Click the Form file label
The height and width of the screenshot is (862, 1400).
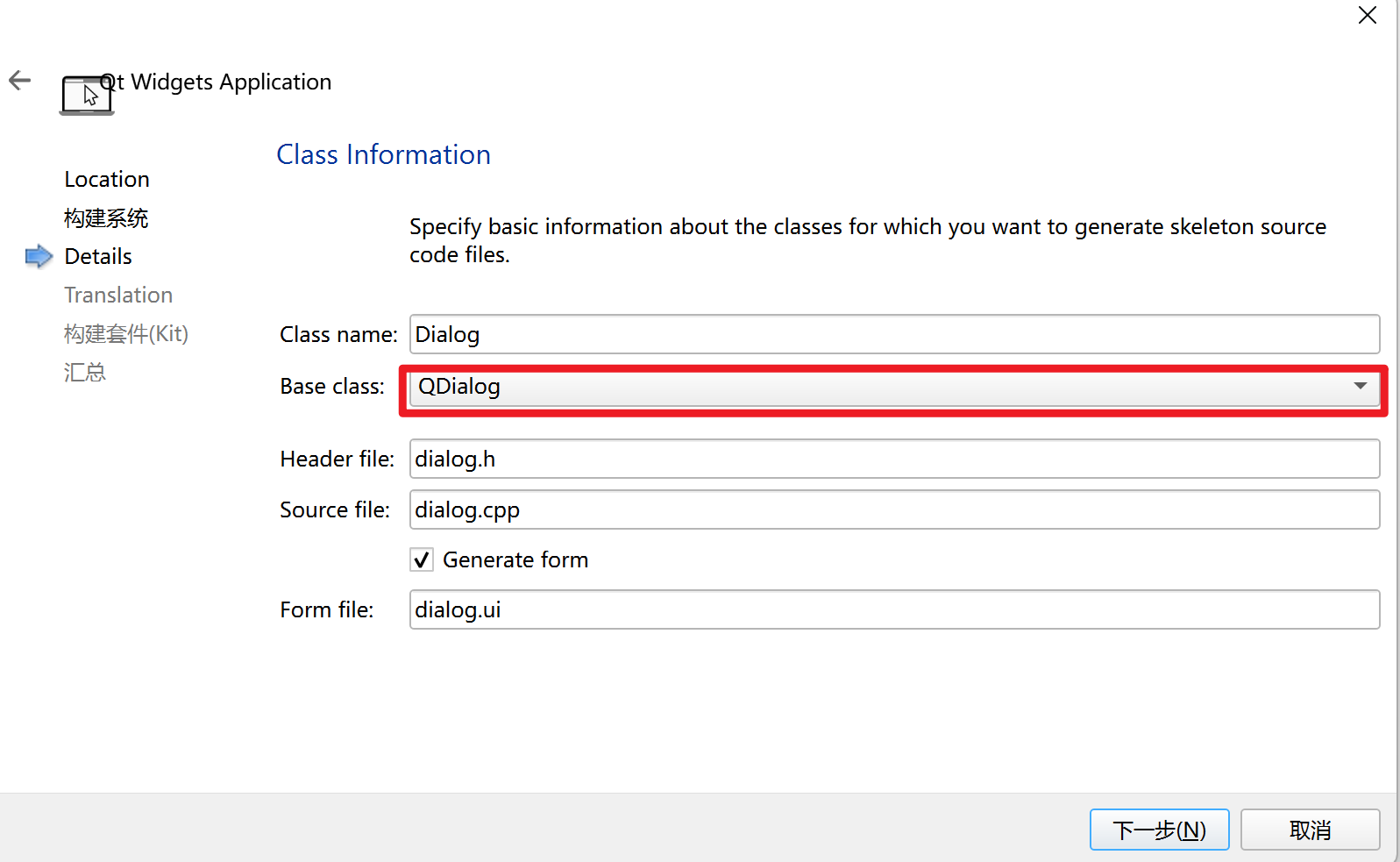click(327, 609)
